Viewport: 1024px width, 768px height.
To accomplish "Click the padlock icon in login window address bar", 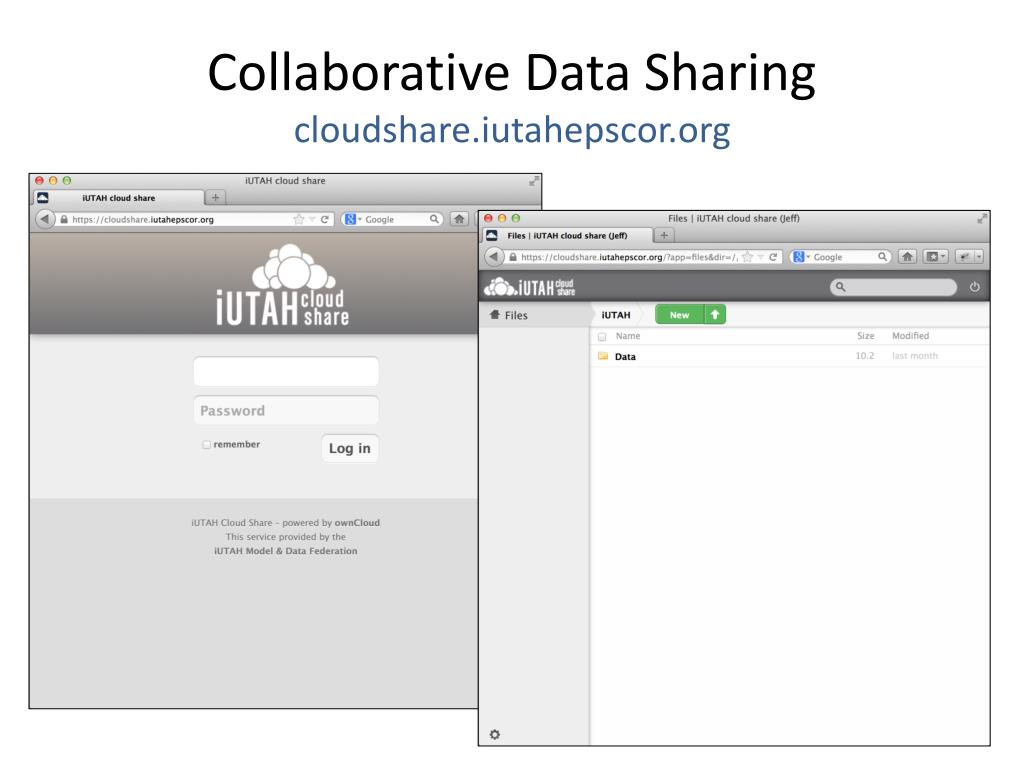I will point(63,219).
